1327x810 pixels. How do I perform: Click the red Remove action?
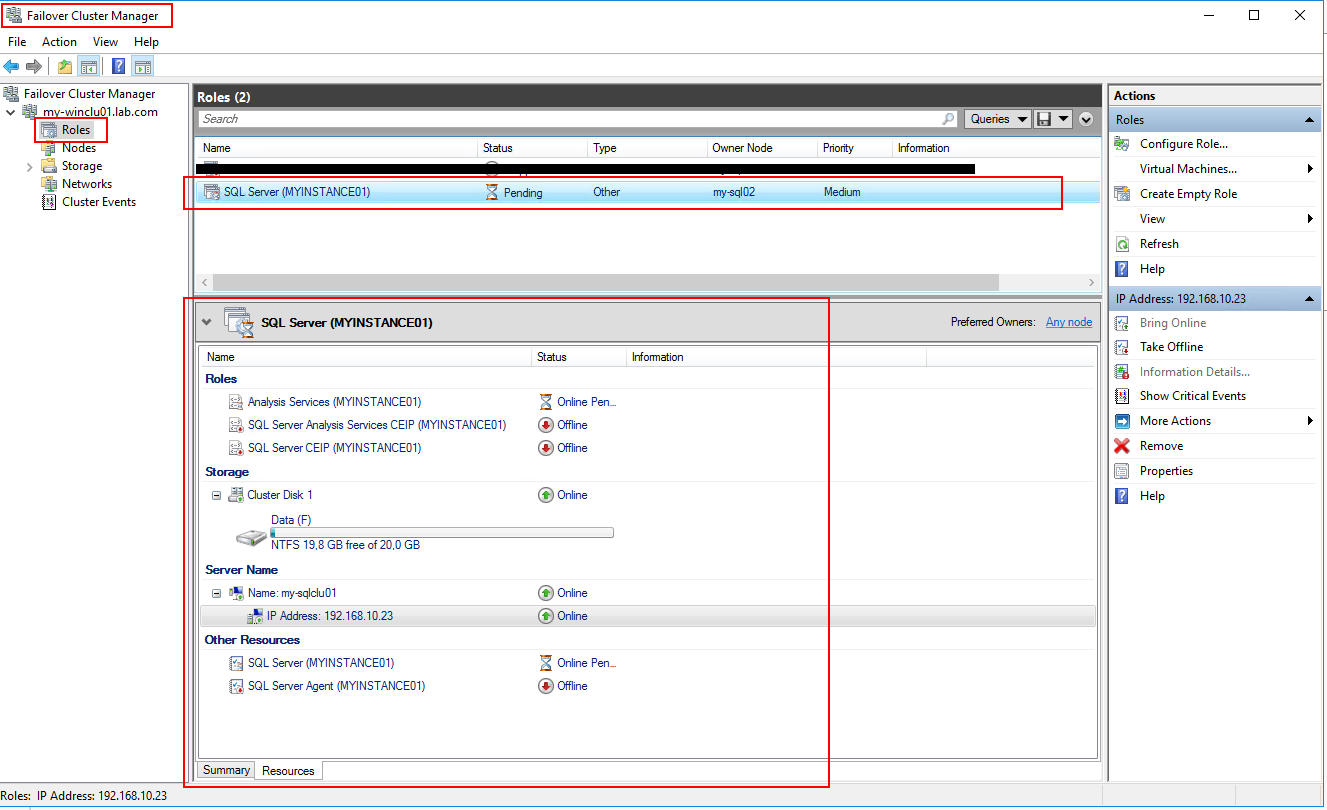coord(1161,446)
